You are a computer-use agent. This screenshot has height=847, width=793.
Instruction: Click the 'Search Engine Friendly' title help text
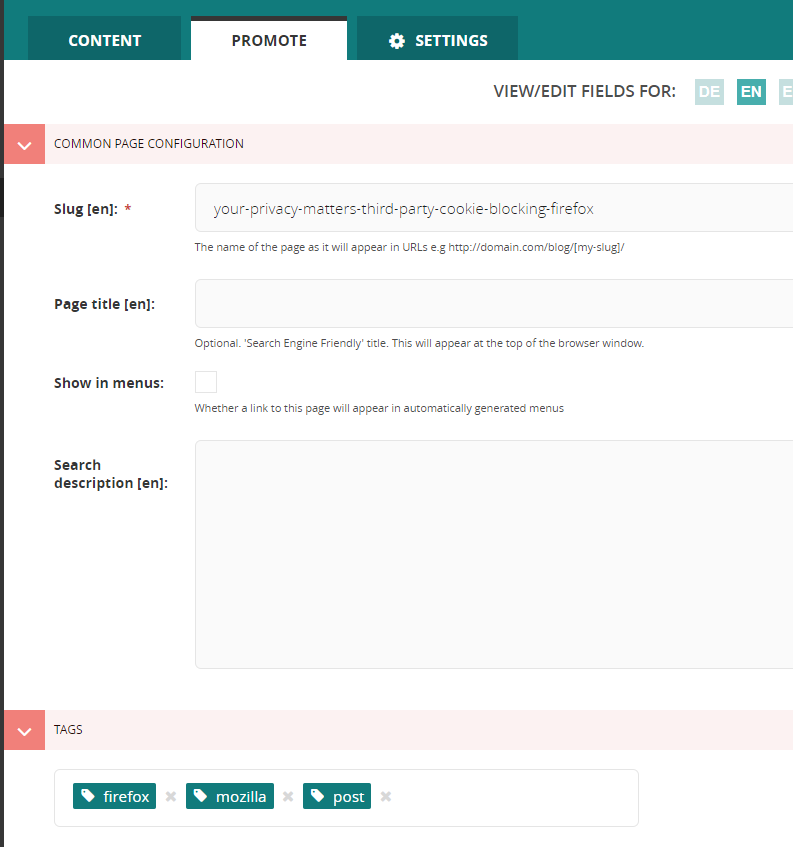(419, 344)
